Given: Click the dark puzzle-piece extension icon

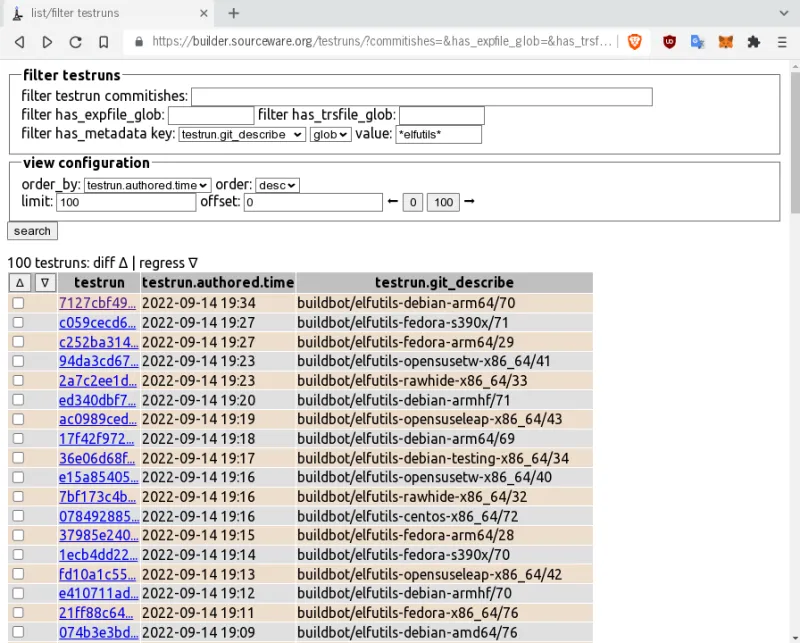Looking at the screenshot, I should point(753,42).
